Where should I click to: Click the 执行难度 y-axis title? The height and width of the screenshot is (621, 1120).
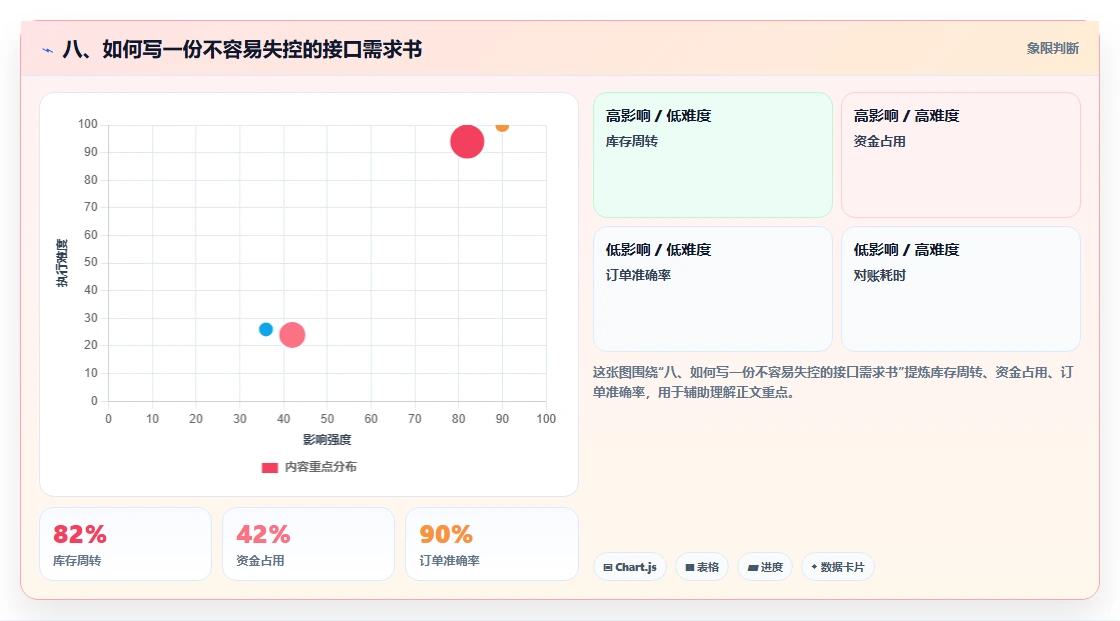click(62, 263)
